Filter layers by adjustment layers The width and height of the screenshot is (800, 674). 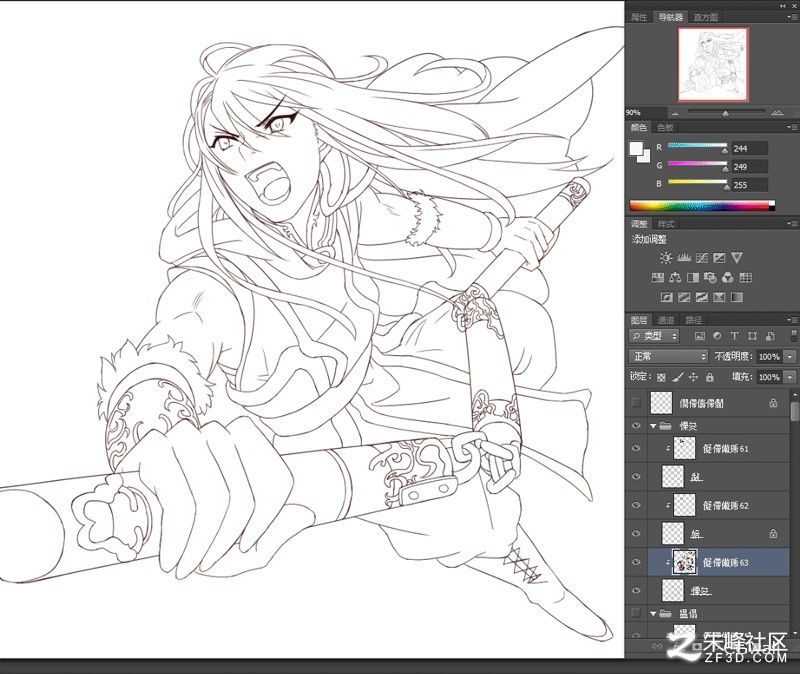717,336
